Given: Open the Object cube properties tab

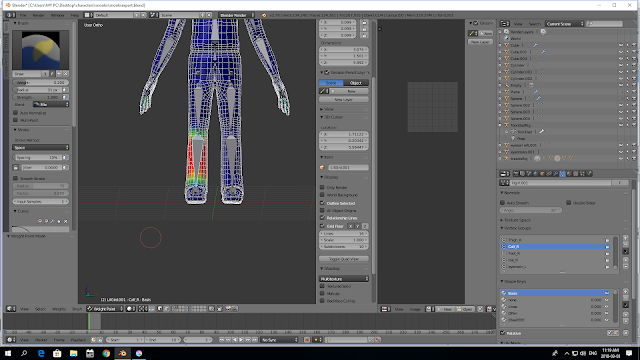Looking at the screenshot, I should [x=542, y=174].
